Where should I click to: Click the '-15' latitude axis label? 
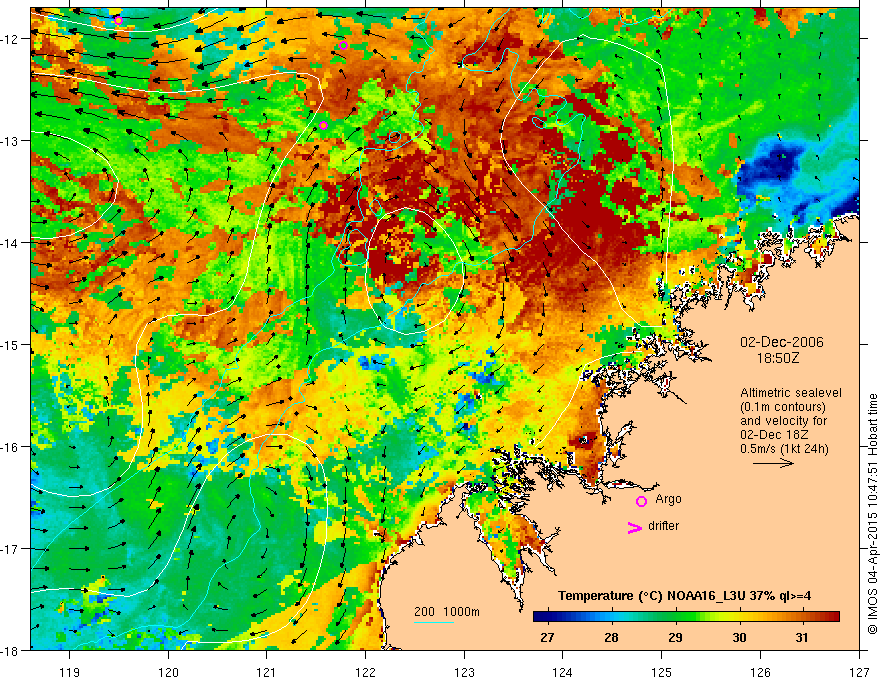point(10,344)
